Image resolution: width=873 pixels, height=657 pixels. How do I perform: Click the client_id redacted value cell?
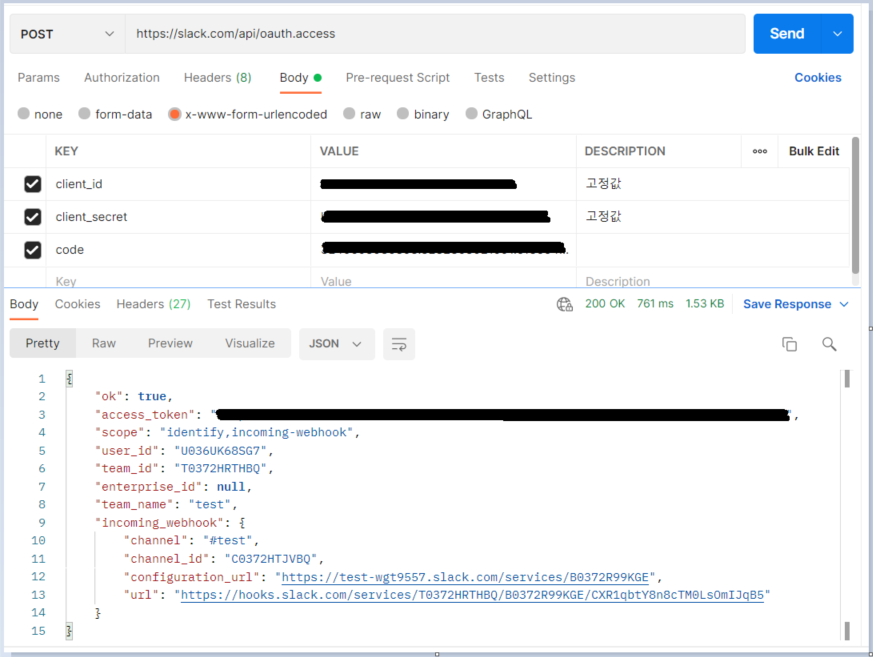tap(443, 184)
